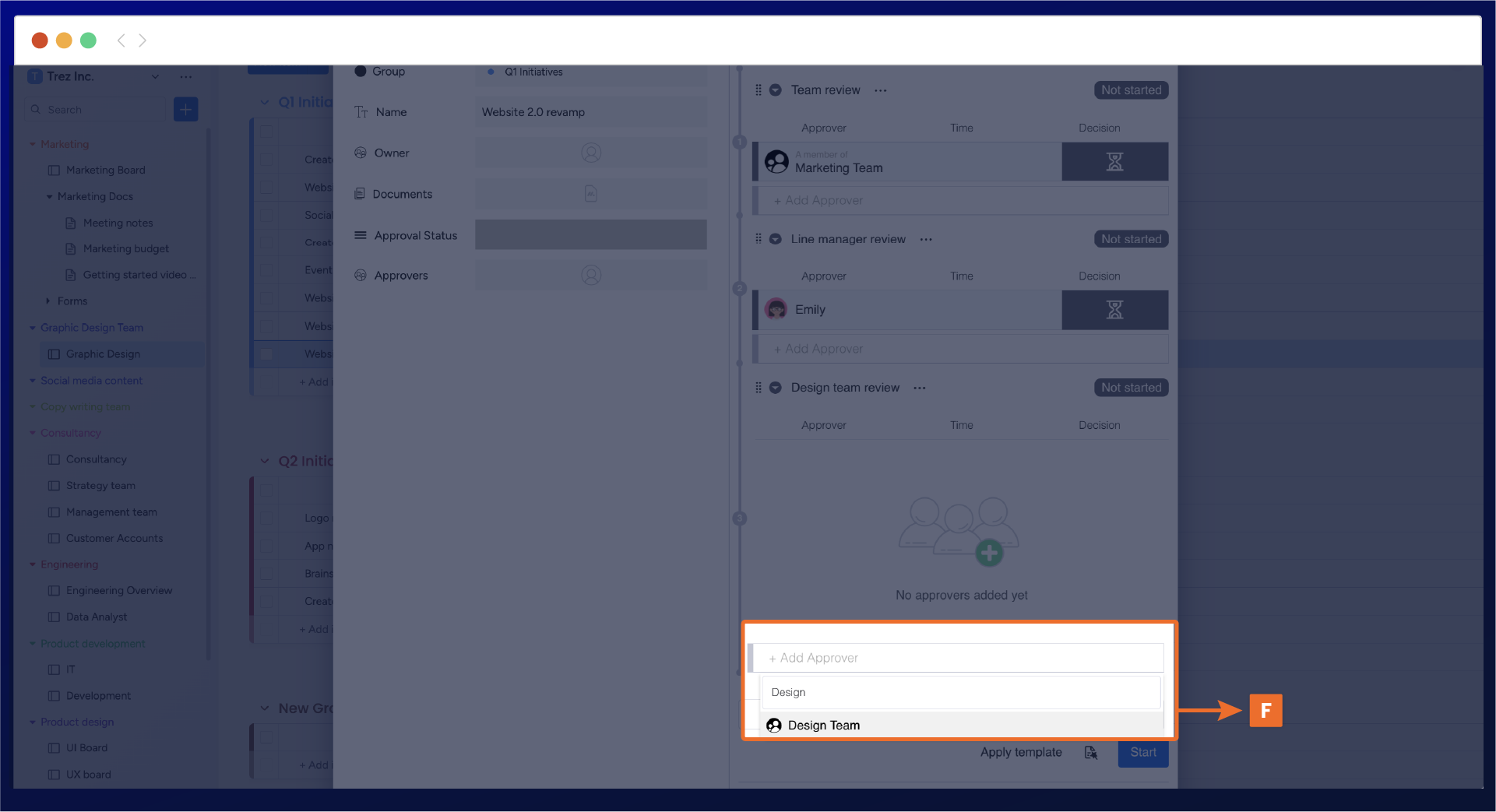Click the Start button

(1142, 752)
